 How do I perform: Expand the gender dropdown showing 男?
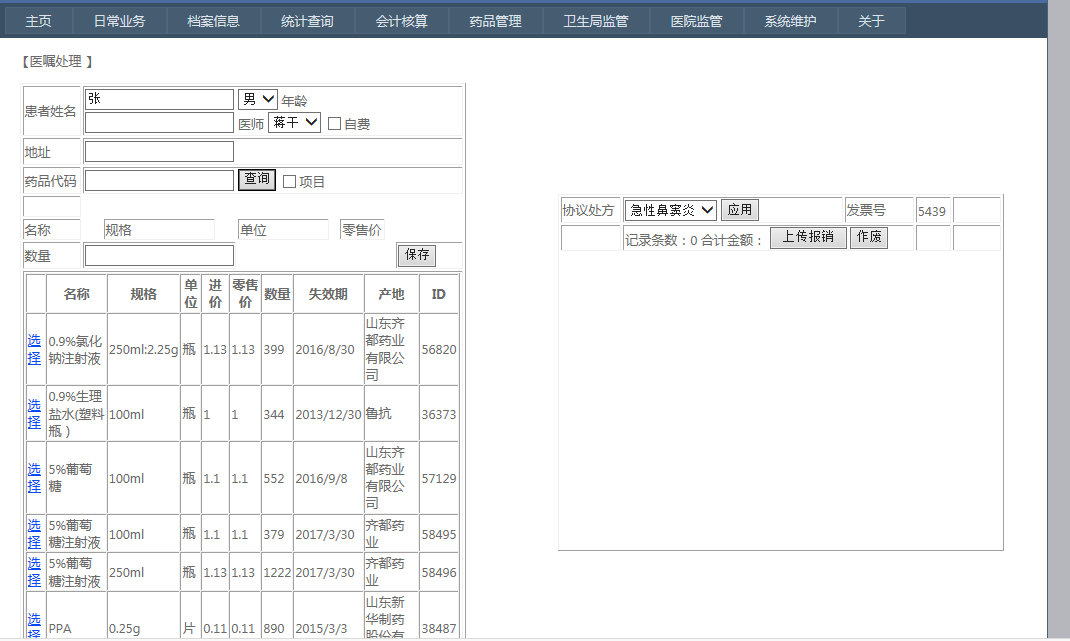257,99
